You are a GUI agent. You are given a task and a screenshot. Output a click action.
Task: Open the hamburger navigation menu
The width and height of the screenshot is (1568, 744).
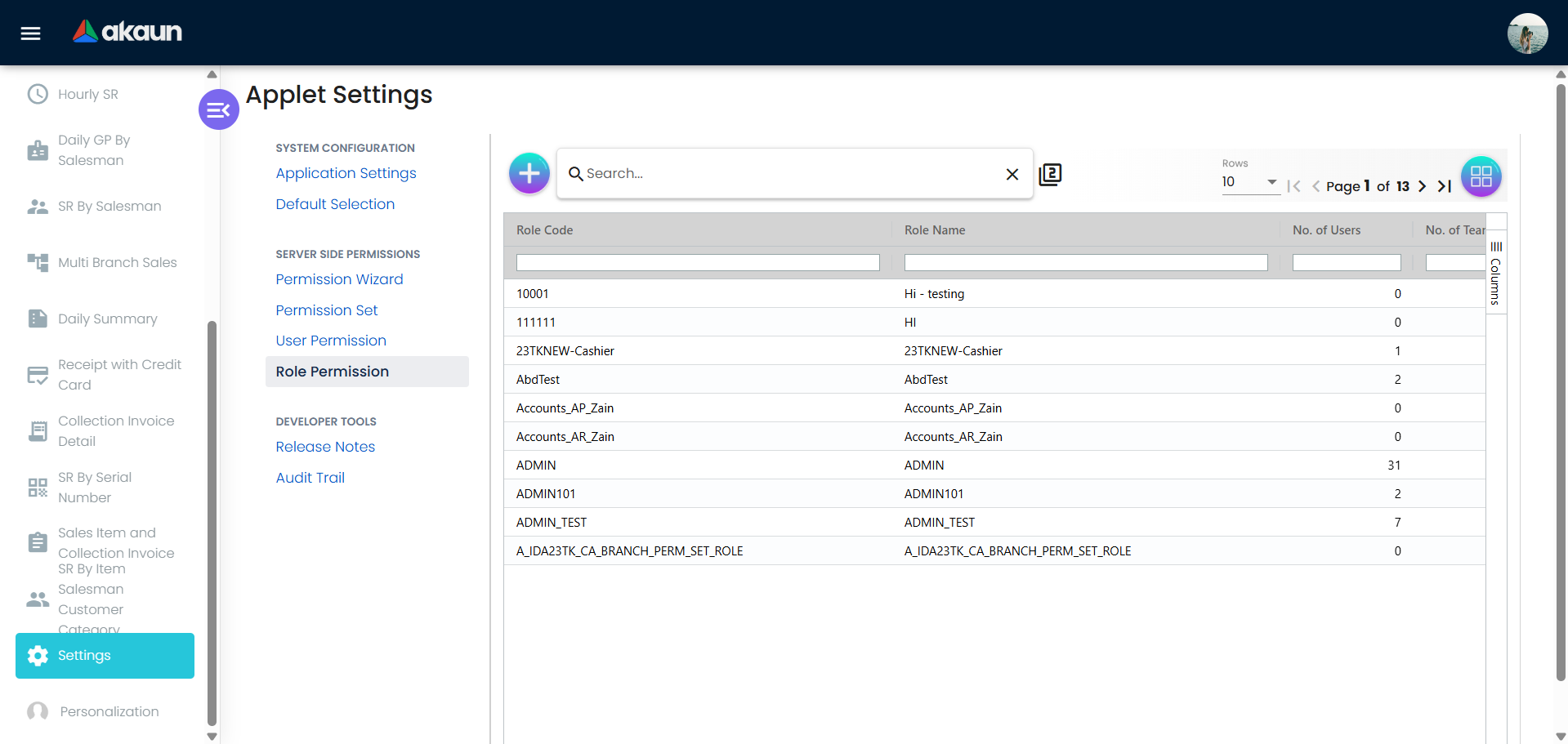(29, 33)
